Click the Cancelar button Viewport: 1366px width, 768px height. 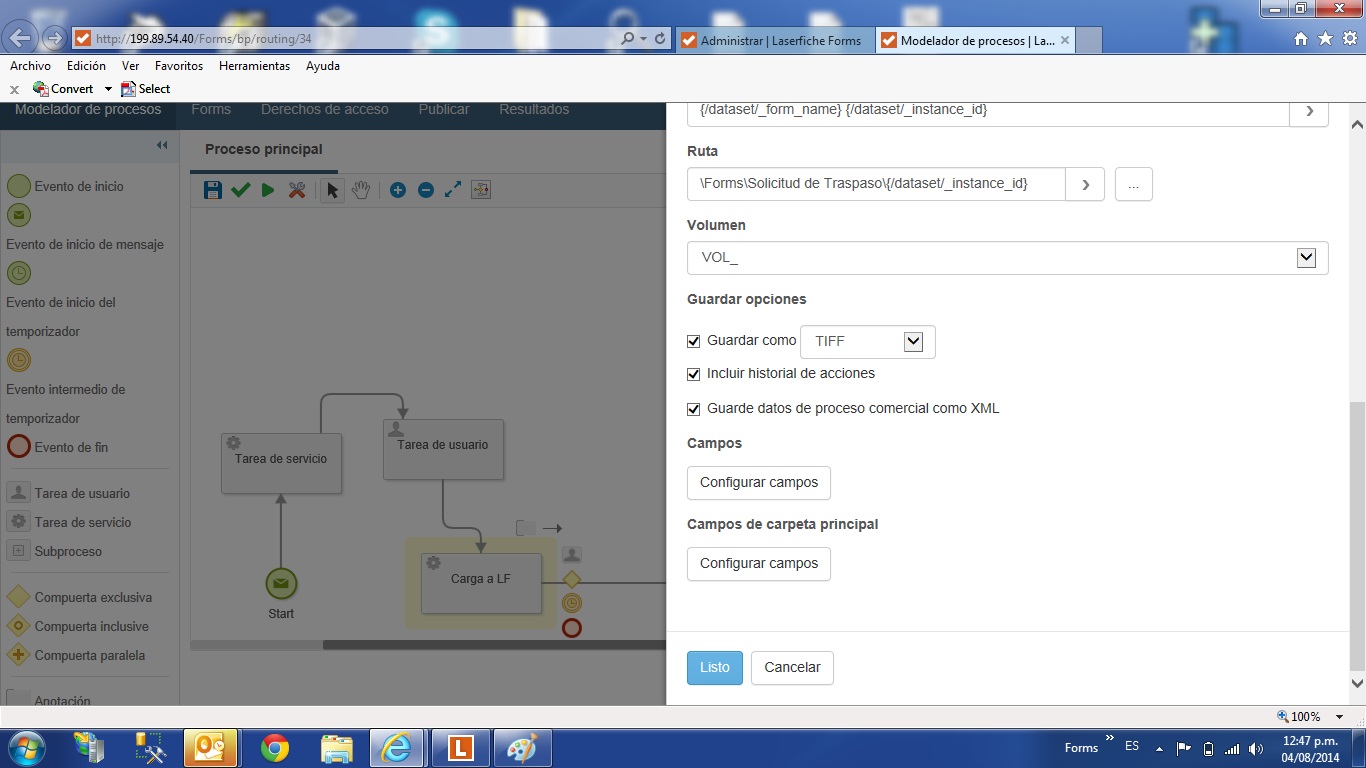click(792, 668)
